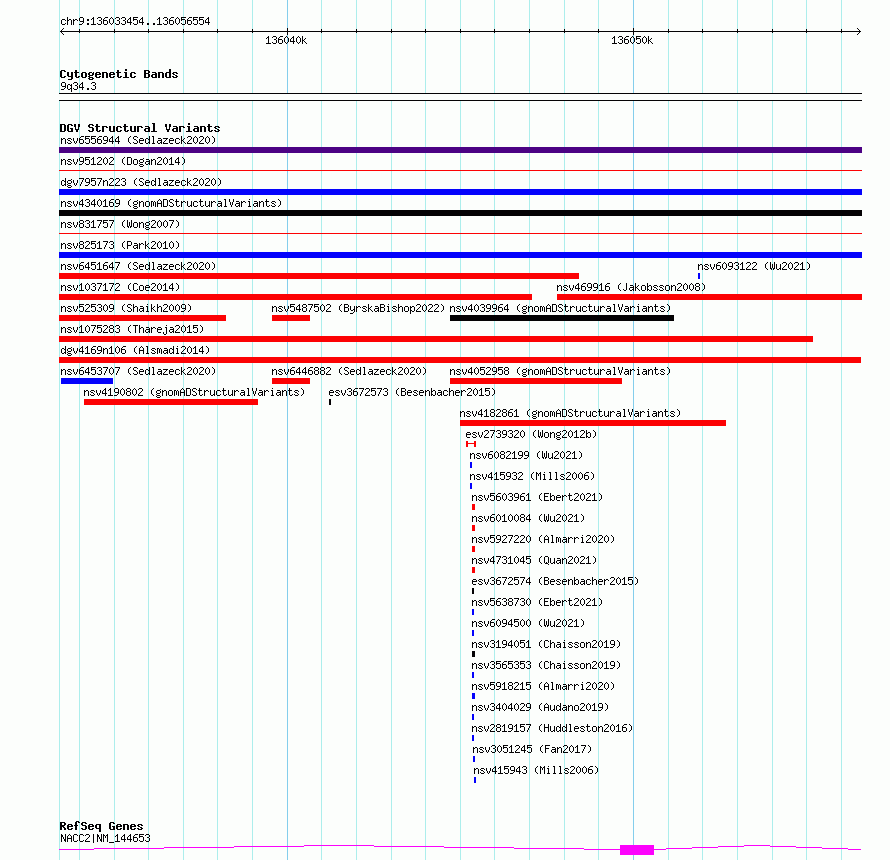
Task: Select the purple nsv6556944 variant bar
Action: click(460, 150)
